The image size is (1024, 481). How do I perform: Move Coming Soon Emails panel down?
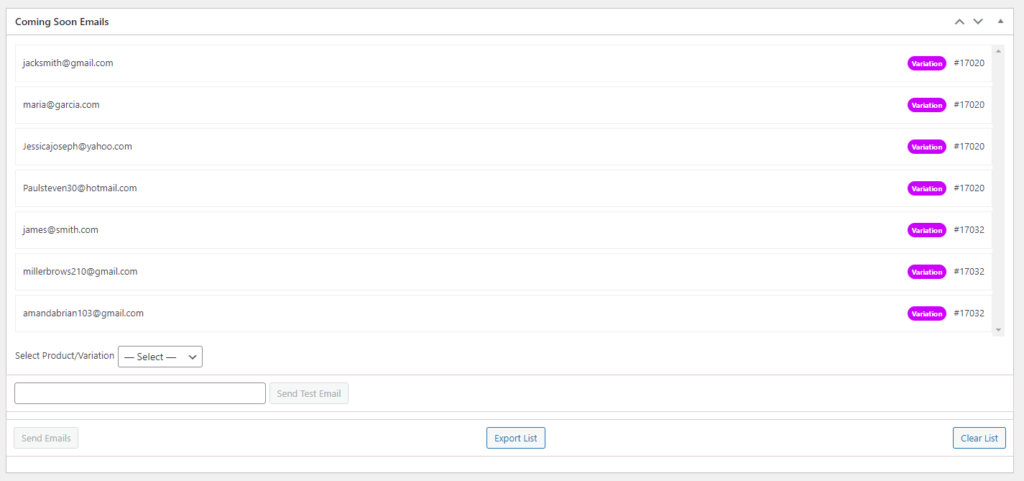978,22
